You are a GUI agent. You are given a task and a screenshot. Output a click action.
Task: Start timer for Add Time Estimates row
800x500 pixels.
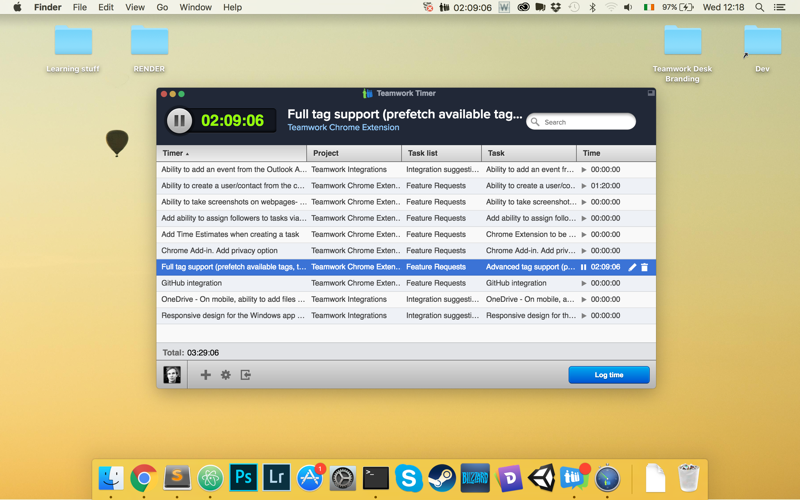(584, 235)
